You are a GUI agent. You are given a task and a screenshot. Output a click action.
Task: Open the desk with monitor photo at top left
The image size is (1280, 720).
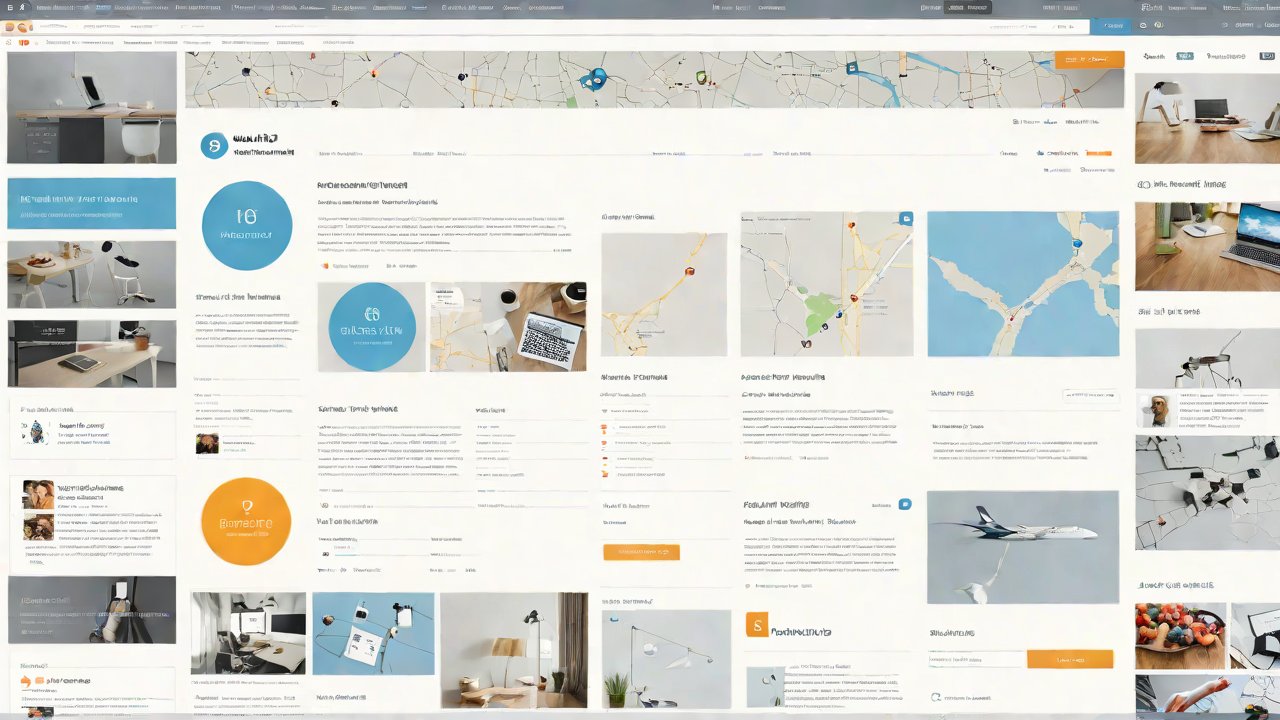coord(91,108)
